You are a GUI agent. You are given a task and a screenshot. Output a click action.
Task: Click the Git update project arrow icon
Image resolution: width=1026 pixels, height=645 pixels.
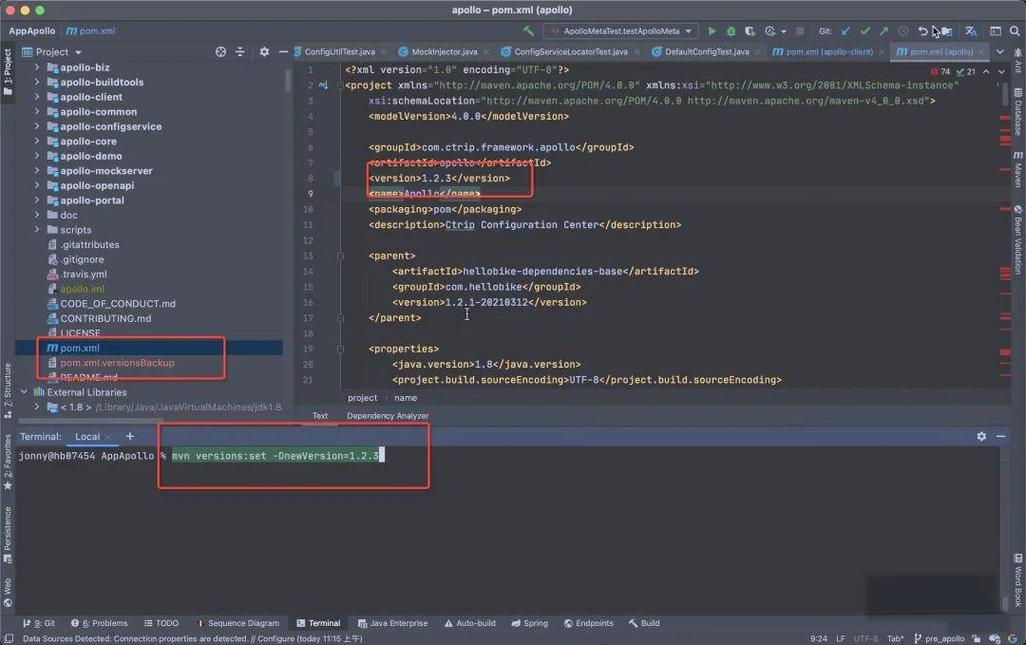pyautogui.click(x=845, y=31)
